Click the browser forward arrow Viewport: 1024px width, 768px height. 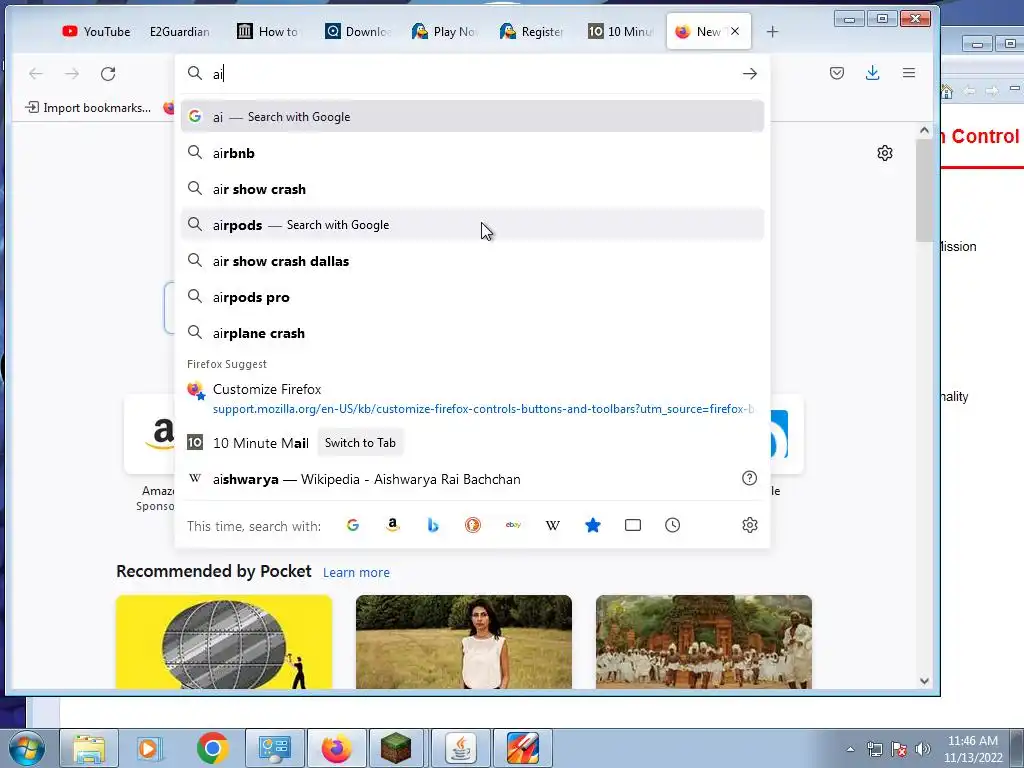pos(72,74)
